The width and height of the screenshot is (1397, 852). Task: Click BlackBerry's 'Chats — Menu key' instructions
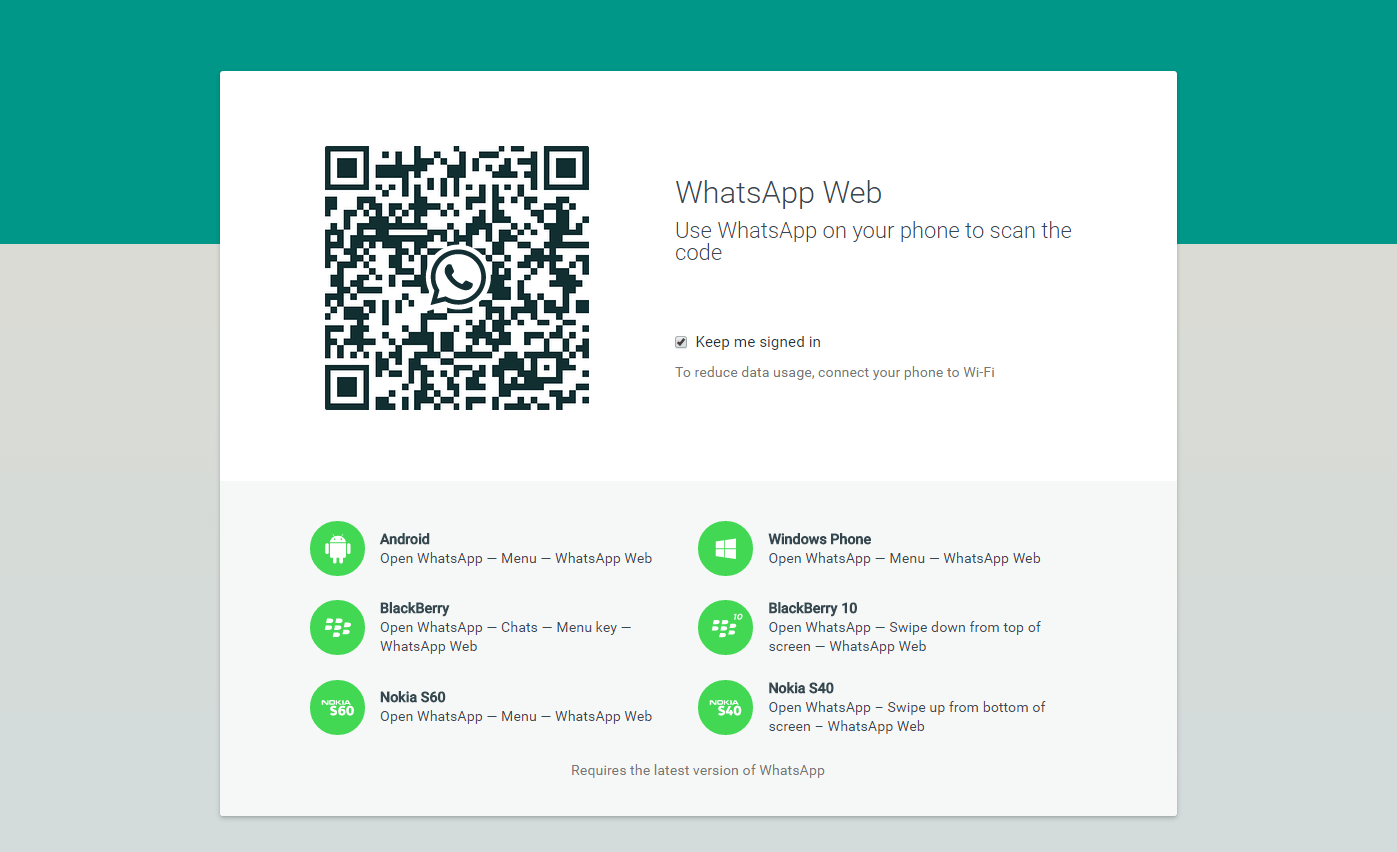coord(506,637)
